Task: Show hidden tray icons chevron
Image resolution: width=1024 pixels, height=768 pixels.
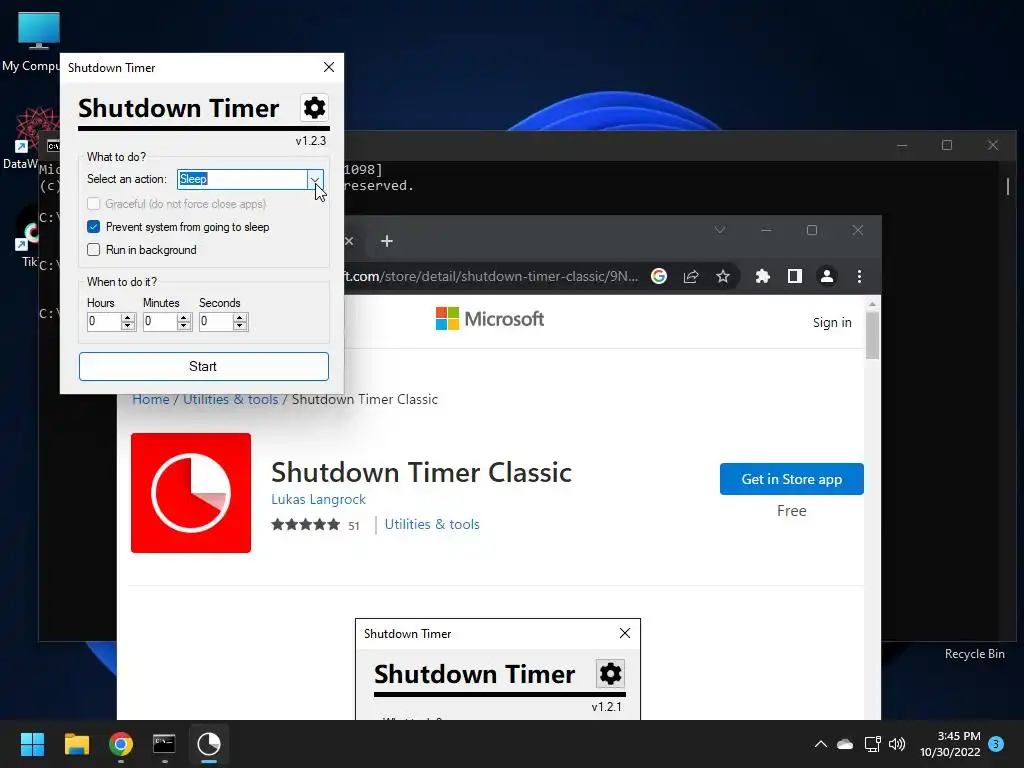Action: coord(821,744)
